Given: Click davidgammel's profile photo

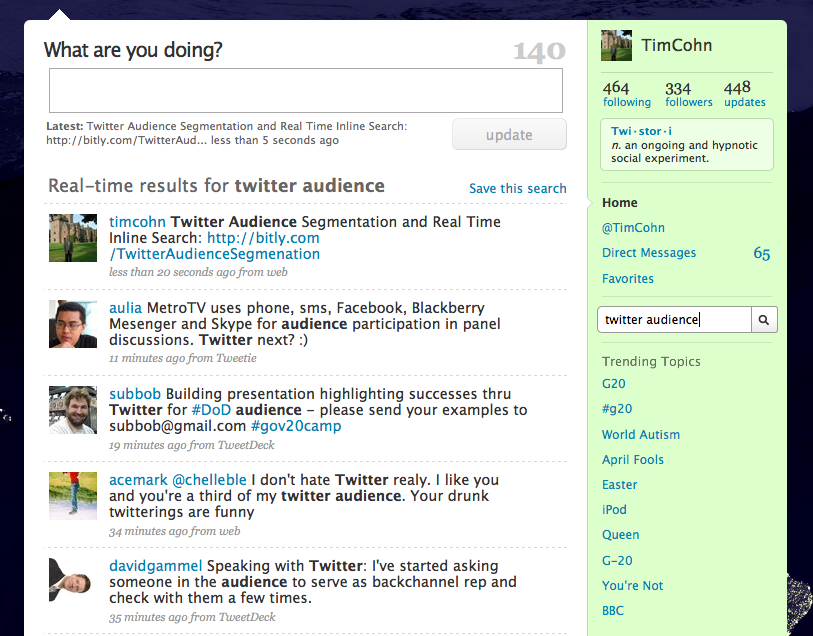Looking at the screenshot, I should coord(73,582).
